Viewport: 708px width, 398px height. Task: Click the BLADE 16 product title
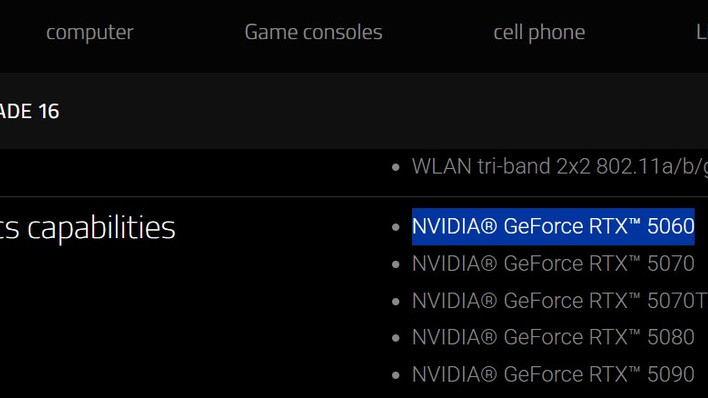29,112
